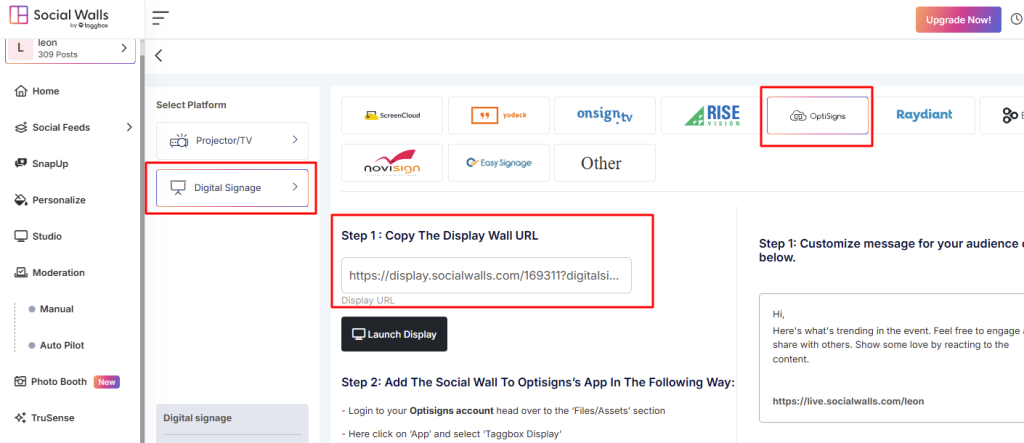Click the 'Digital signage' info panel heading
Viewport: 1024px width, 443px height.
(197, 418)
